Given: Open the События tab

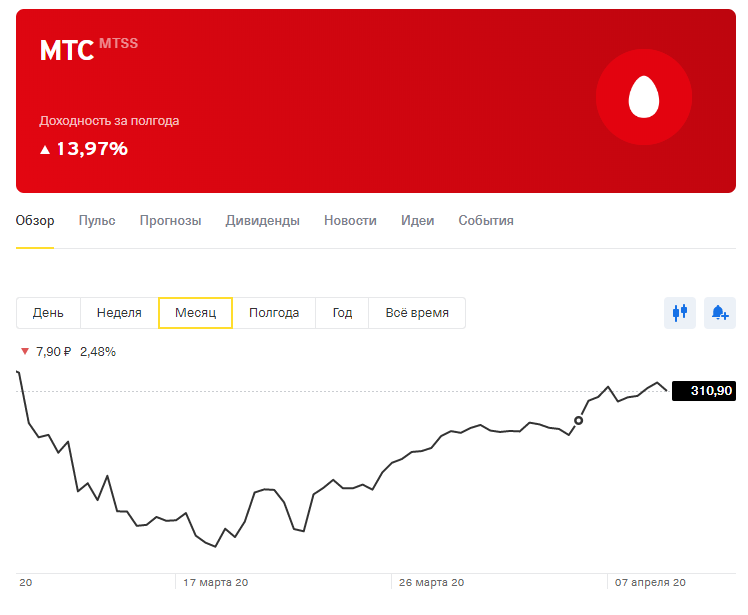Looking at the screenshot, I should [x=486, y=220].
